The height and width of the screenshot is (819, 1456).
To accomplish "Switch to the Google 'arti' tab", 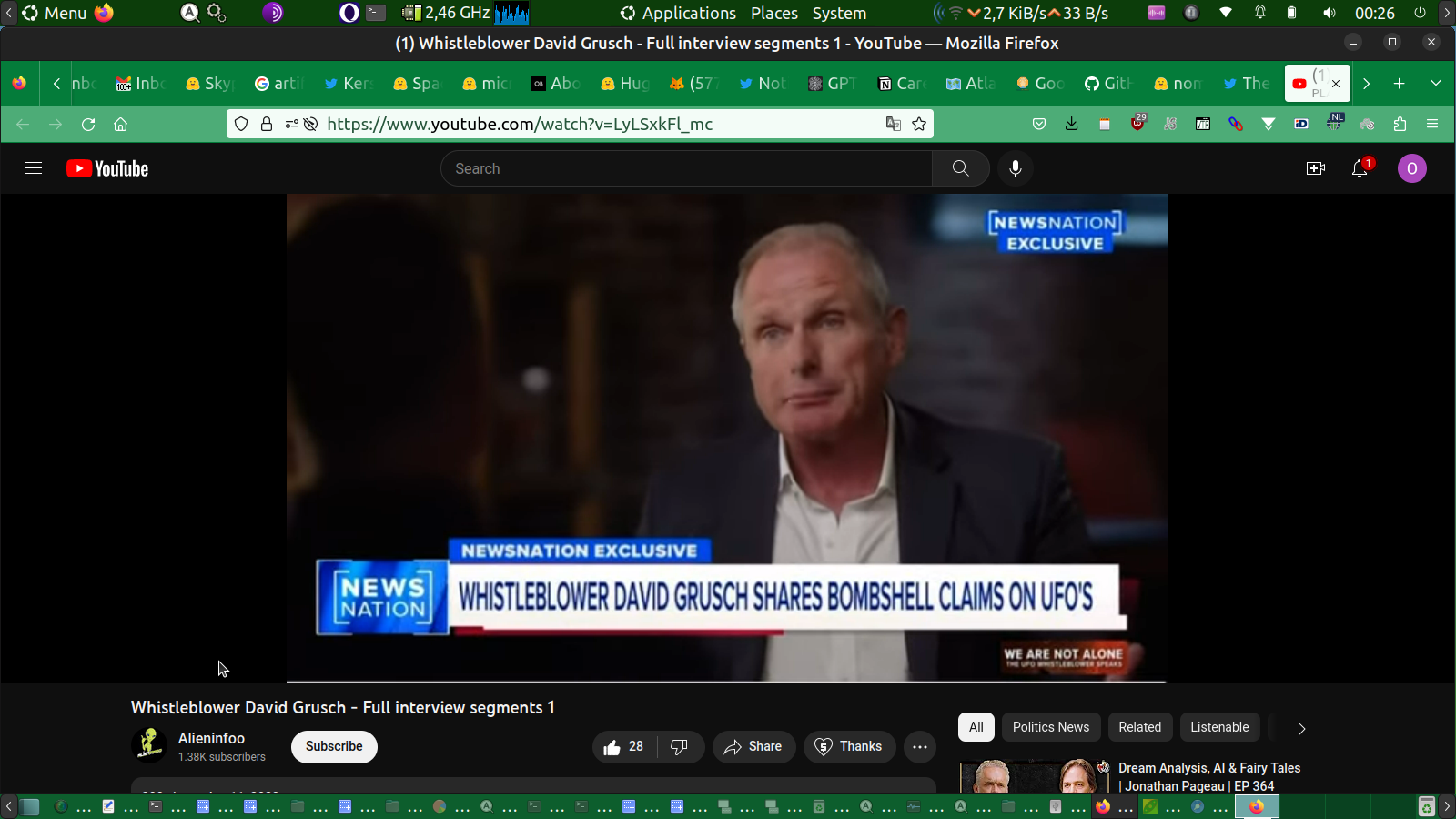I will click(x=278, y=84).
